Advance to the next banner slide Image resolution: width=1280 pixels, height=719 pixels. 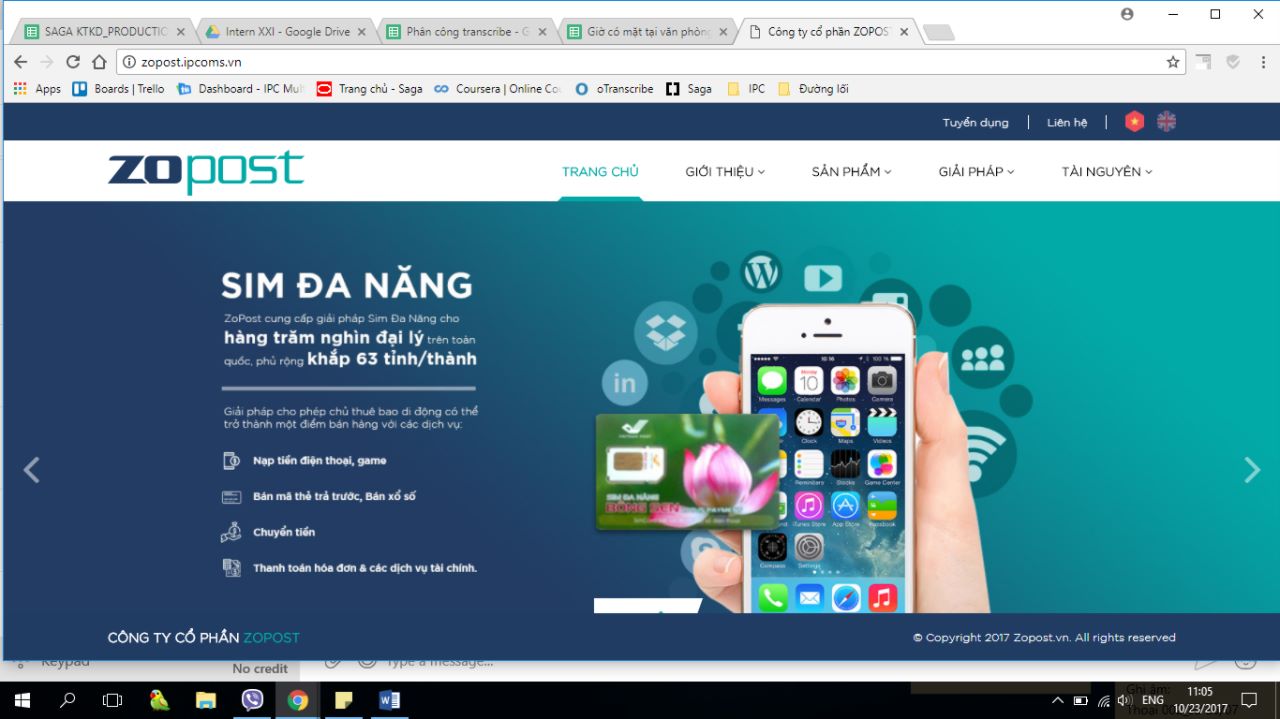pyautogui.click(x=1252, y=470)
